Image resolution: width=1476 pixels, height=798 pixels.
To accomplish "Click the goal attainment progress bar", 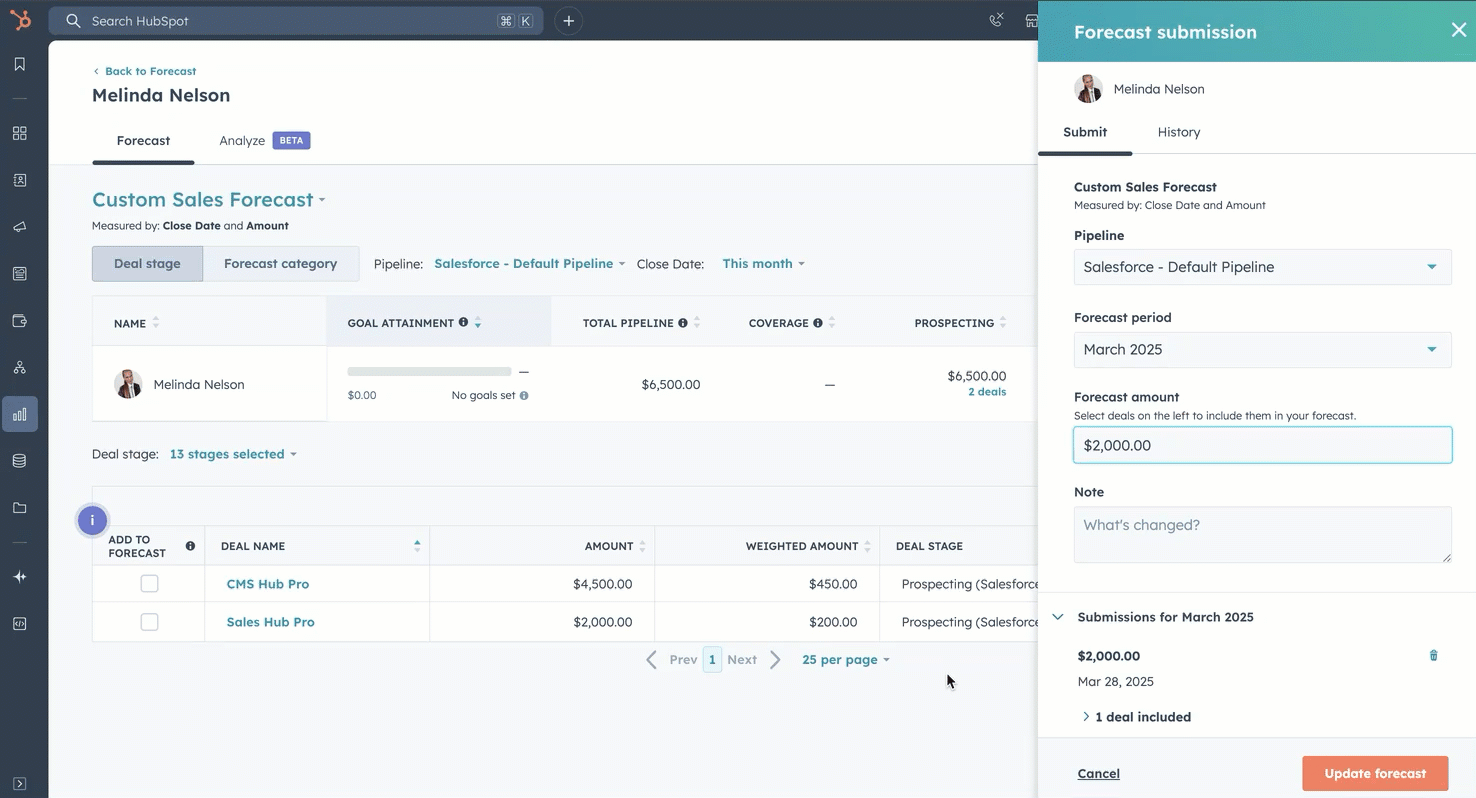I will [429, 372].
